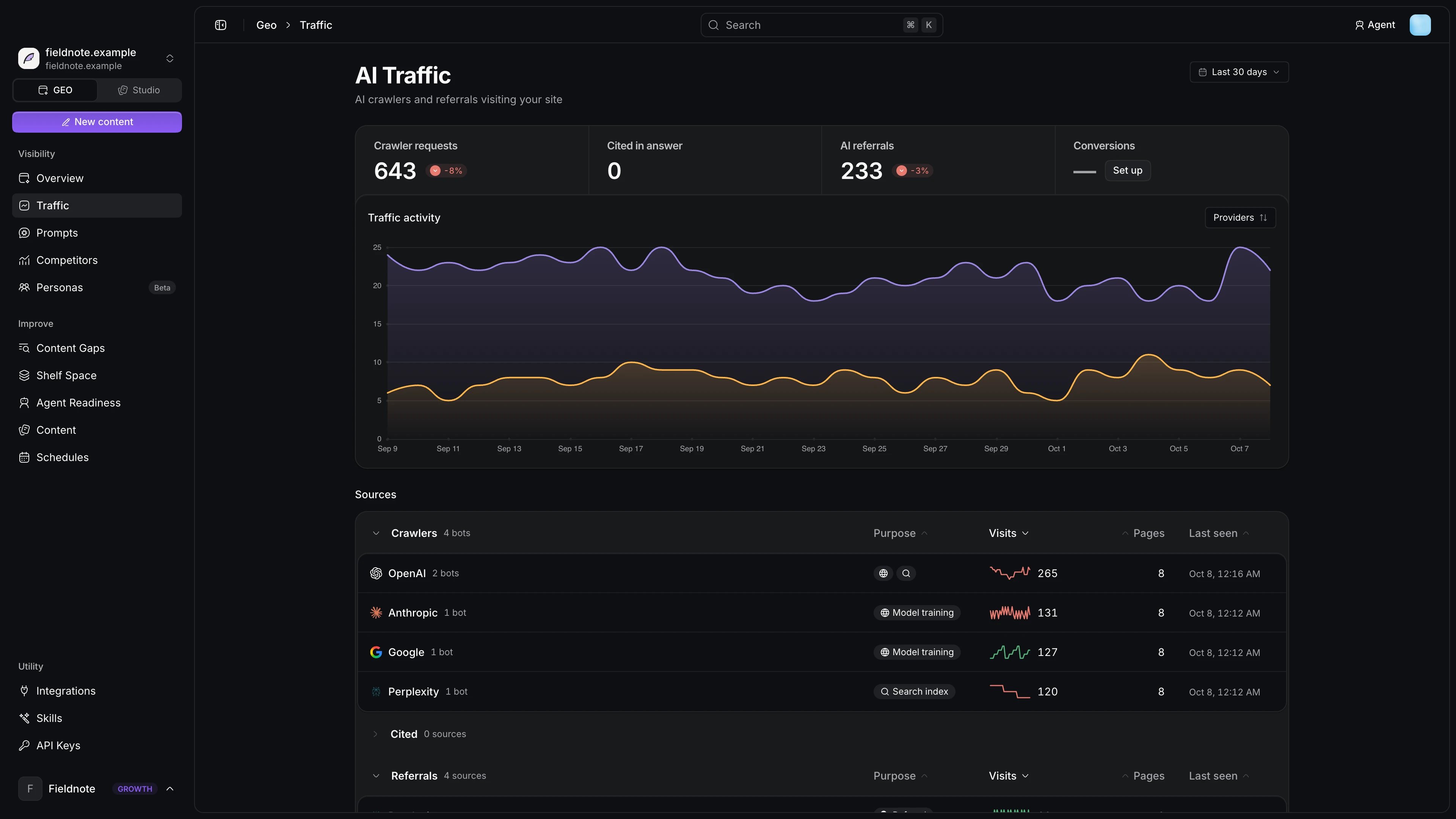
Task: Click the fieldnote.example feather logo
Action: (29, 58)
